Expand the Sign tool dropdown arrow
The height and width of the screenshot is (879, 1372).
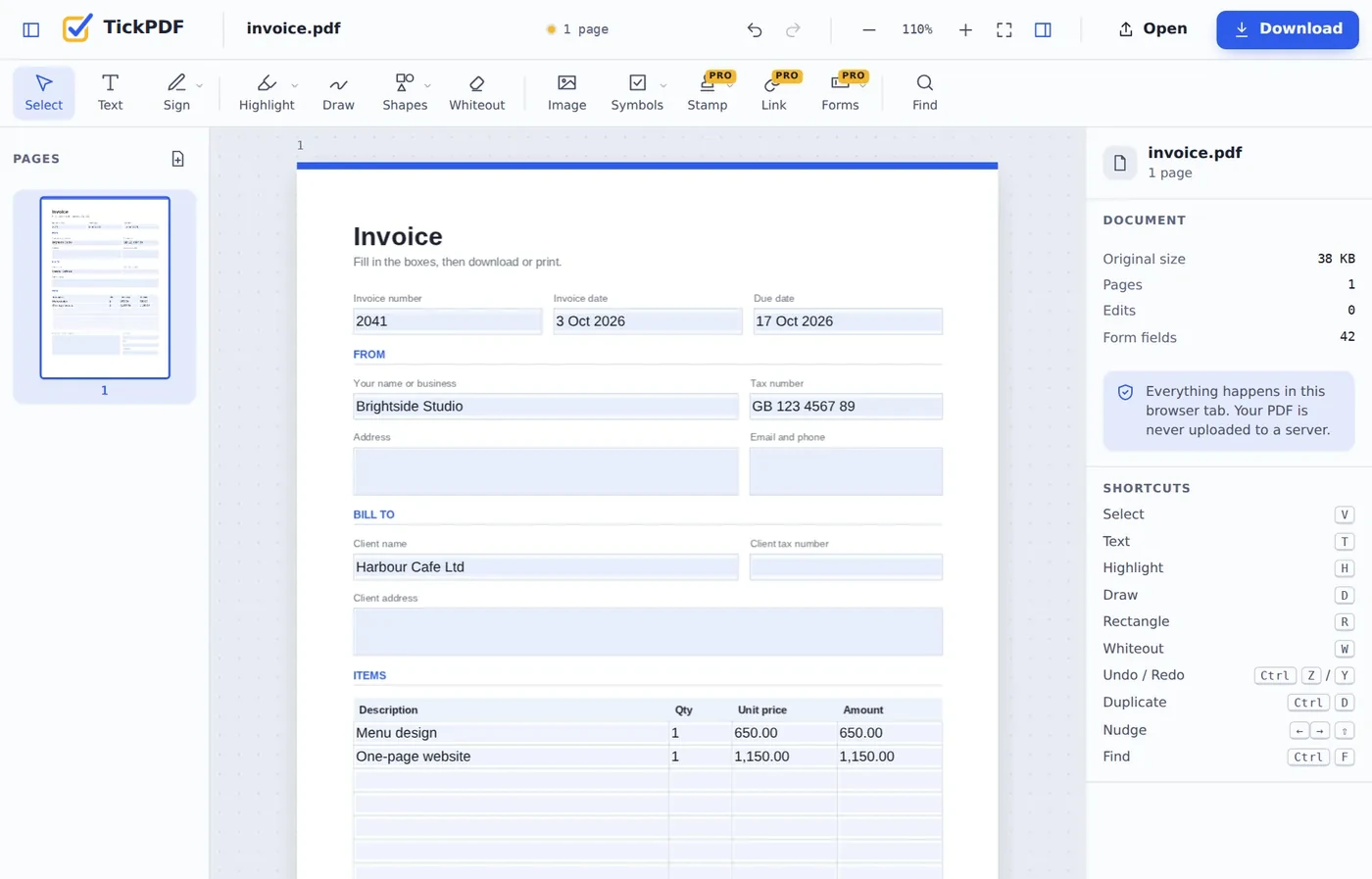[200, 85]
